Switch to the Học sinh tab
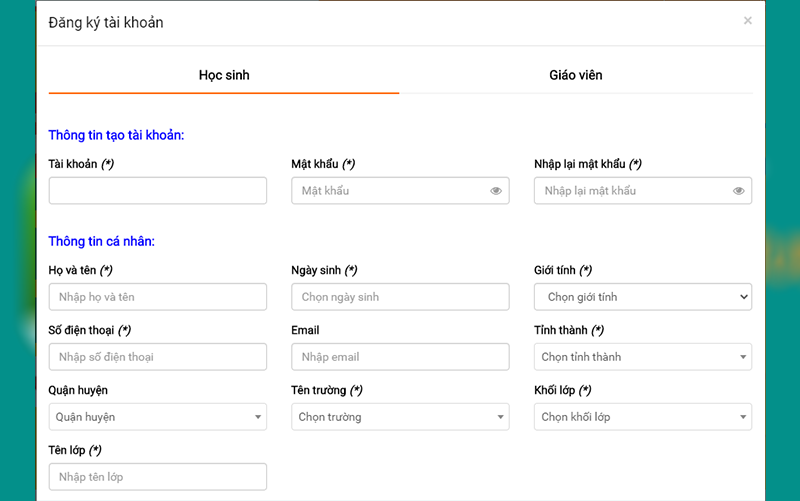This screenshot has height=501, width=800. 224,75
